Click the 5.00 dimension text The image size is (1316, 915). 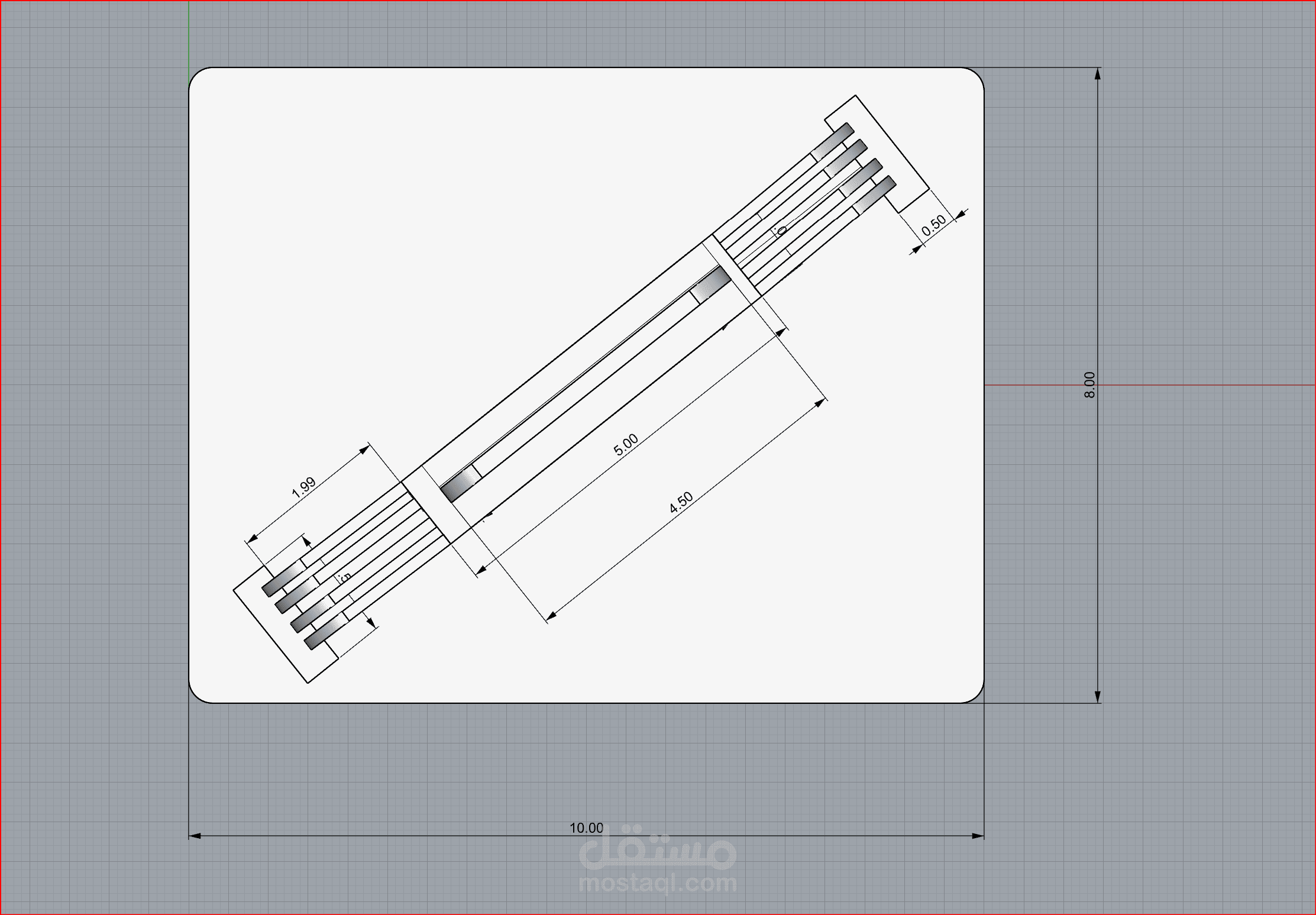(x=626, y=445)
